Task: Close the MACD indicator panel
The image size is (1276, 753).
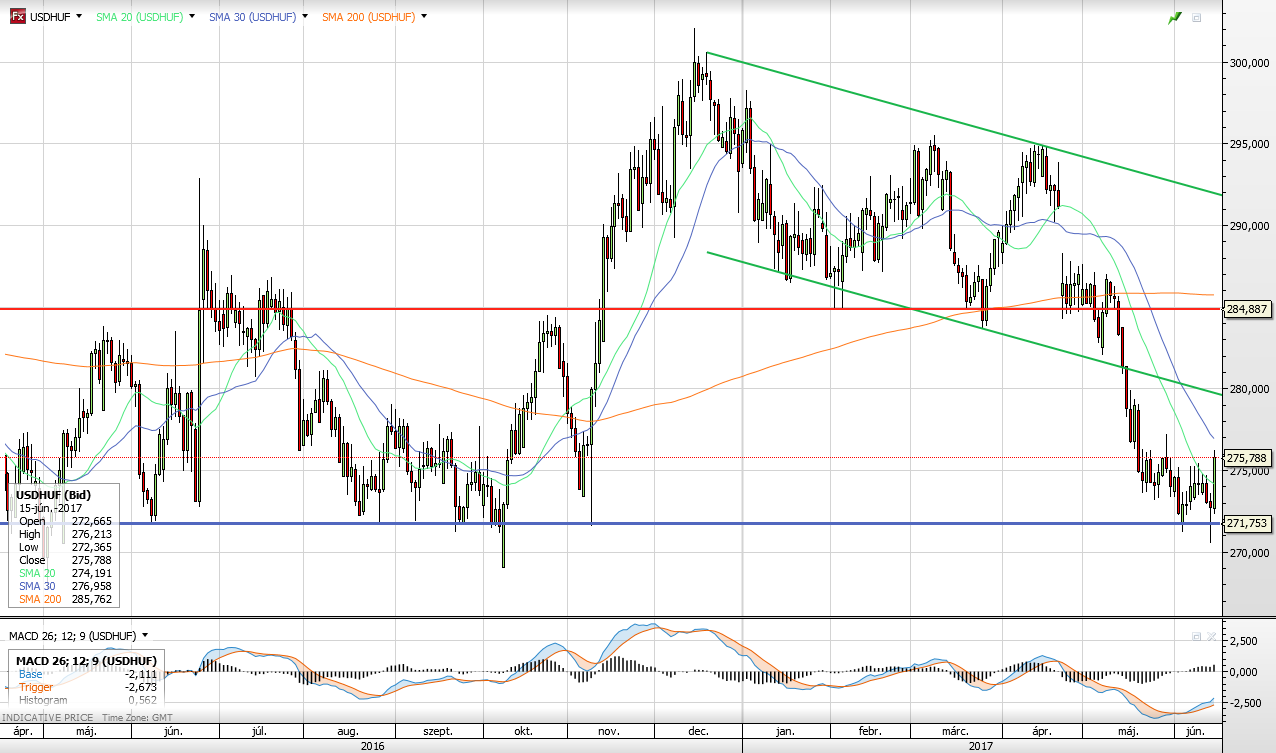Action: [x=1212, y=636]
